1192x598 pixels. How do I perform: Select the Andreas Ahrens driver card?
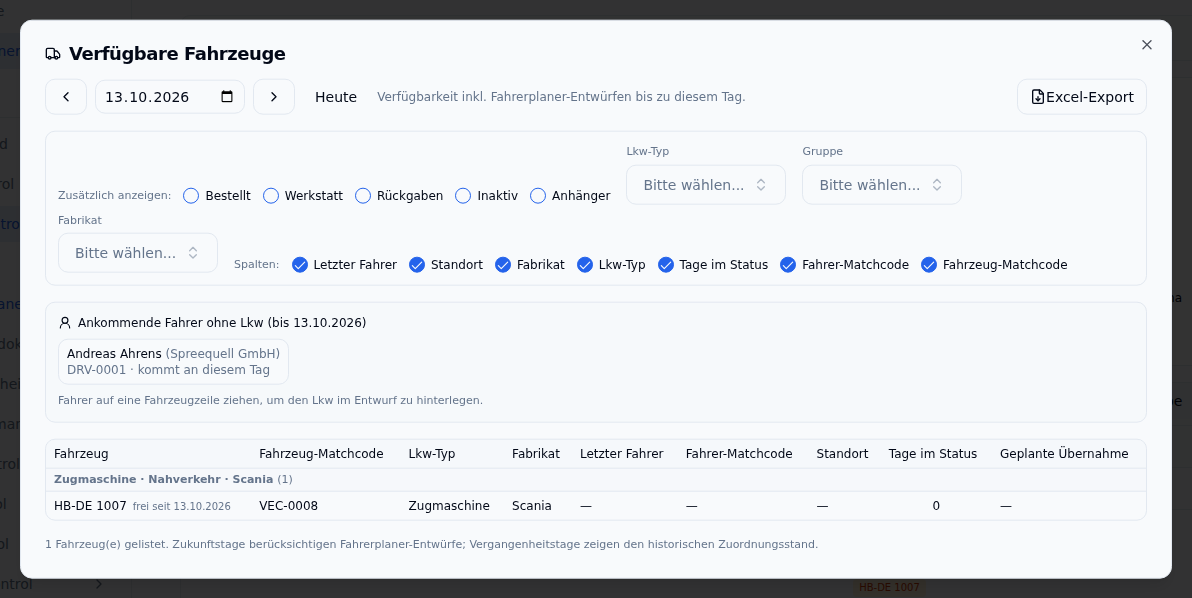173,362
